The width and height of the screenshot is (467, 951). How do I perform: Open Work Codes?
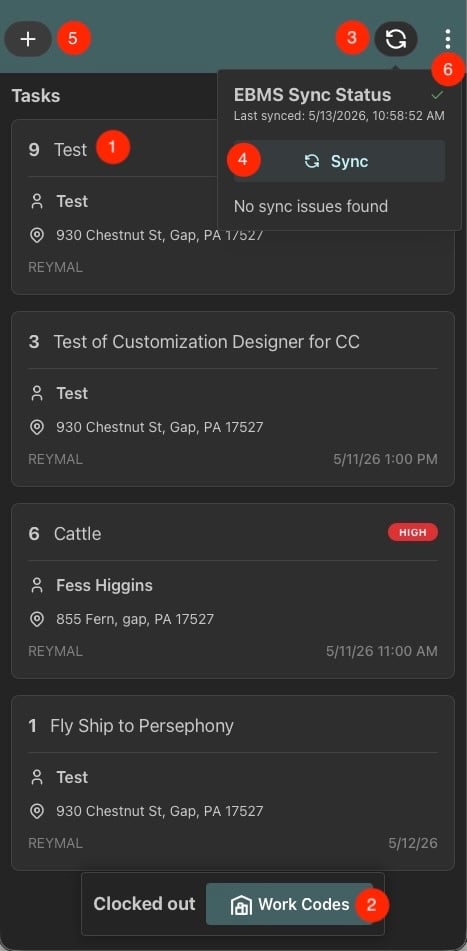coord(289,904)
